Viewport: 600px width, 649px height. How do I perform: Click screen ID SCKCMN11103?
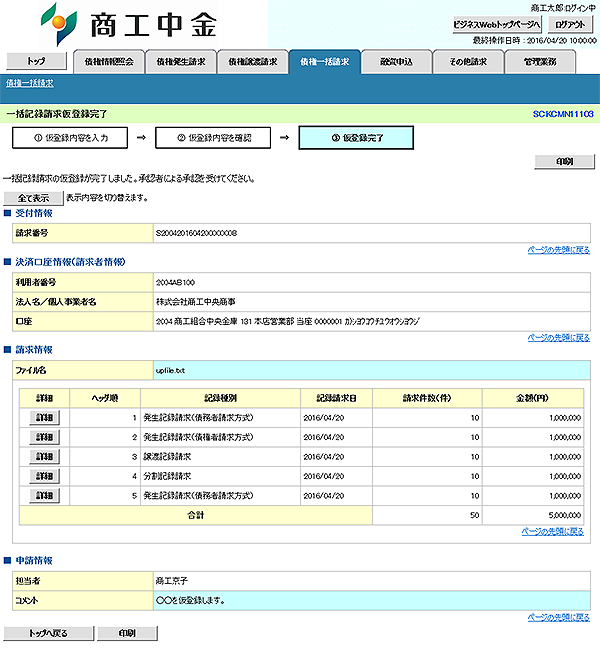(563, 114)
